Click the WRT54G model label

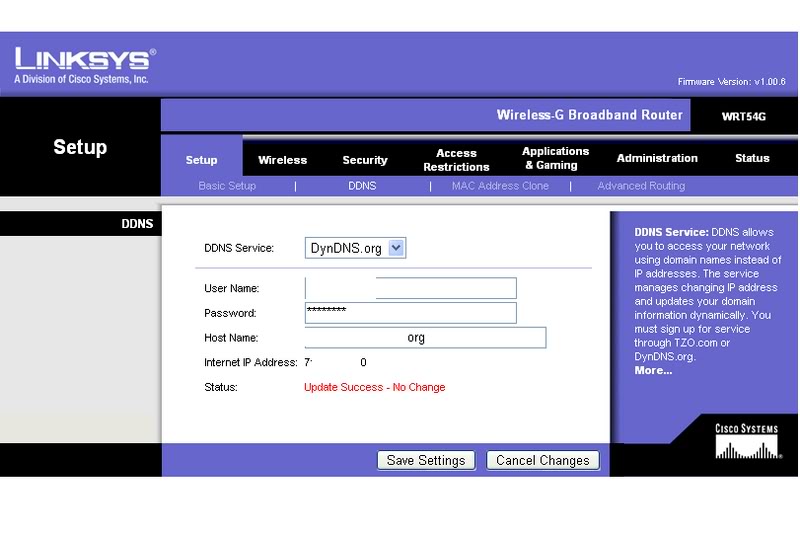coord(743,116)
